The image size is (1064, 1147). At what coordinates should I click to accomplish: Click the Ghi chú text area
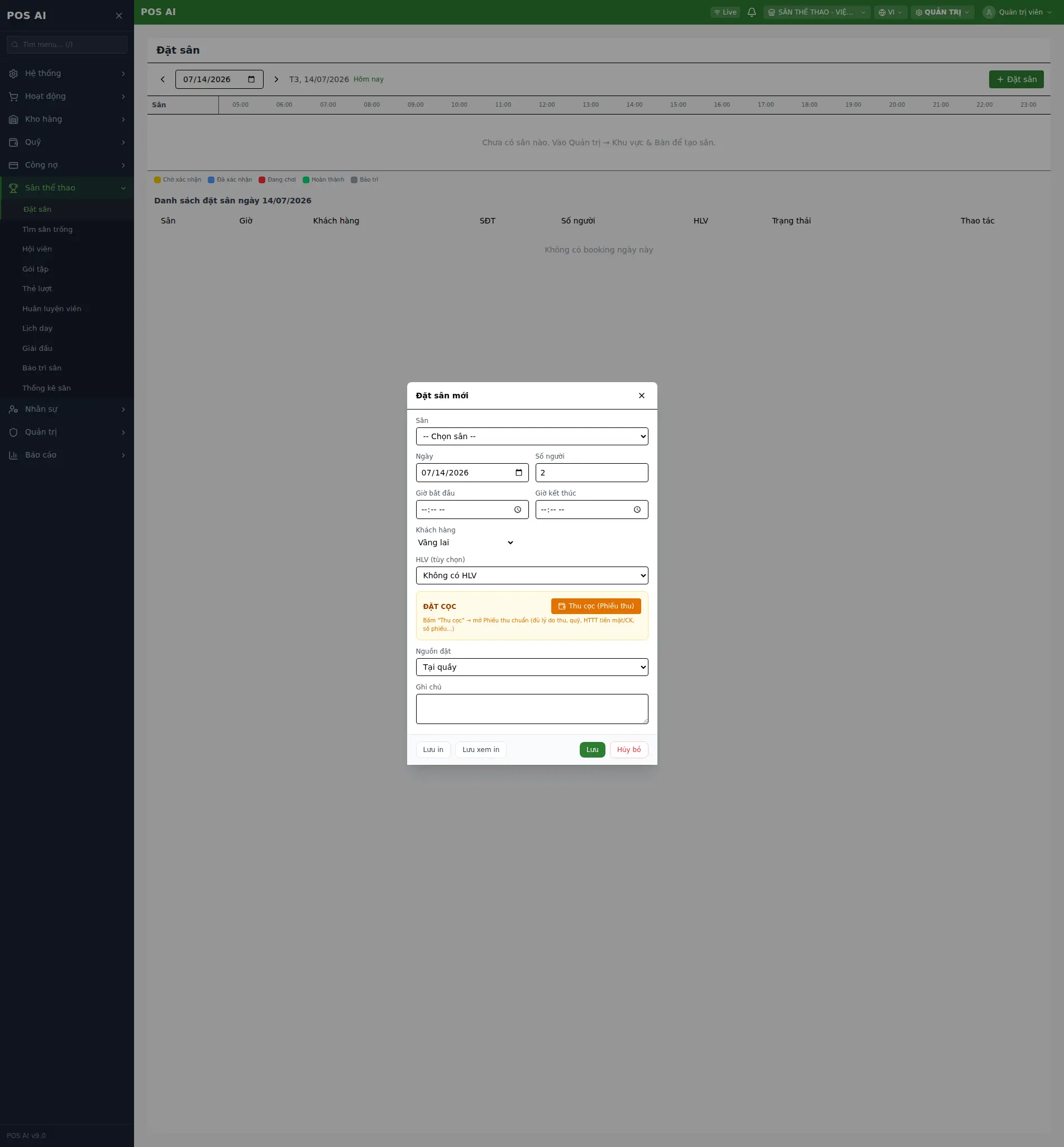532,709
